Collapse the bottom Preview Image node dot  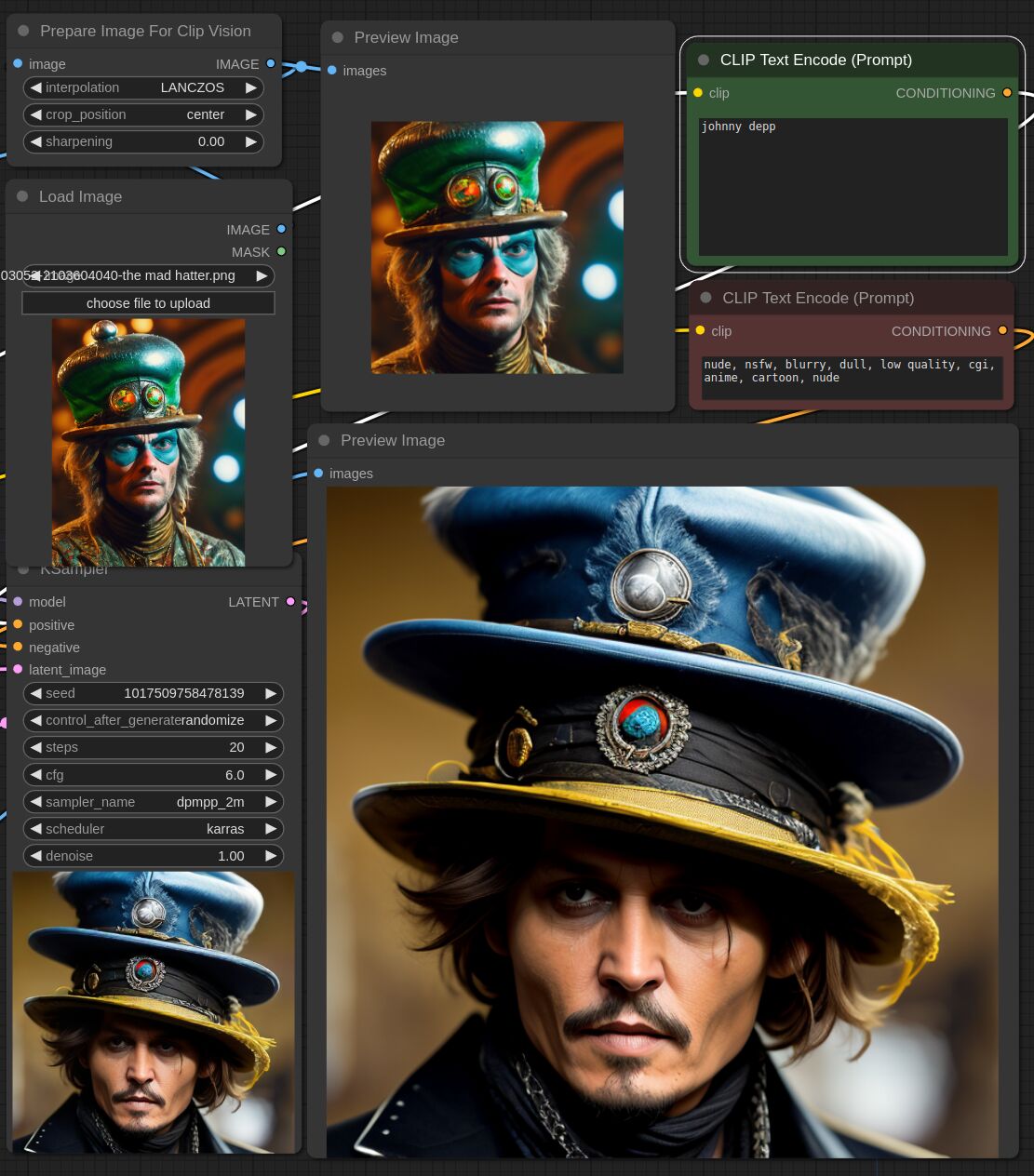point(324,440)
